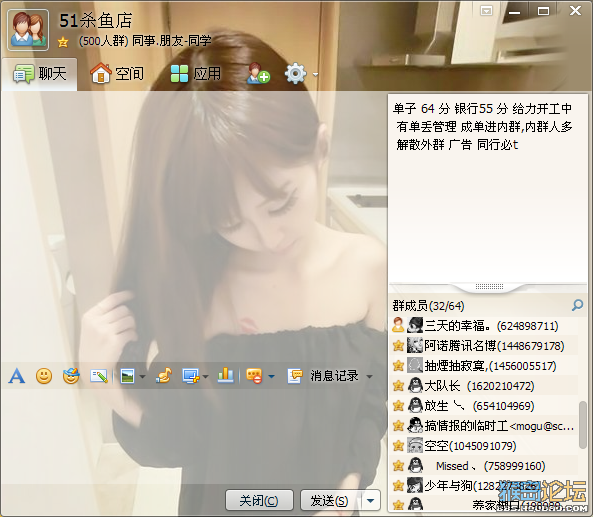Open the font style tool (letter A)
The image size is (593, 517).
[x=17, y=376]
